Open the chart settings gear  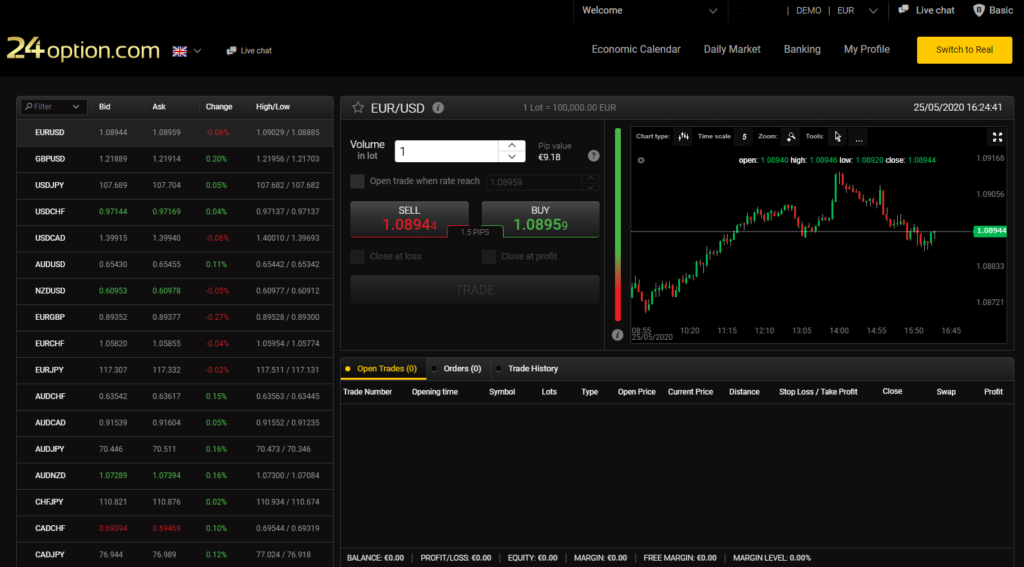coord(641,160)
